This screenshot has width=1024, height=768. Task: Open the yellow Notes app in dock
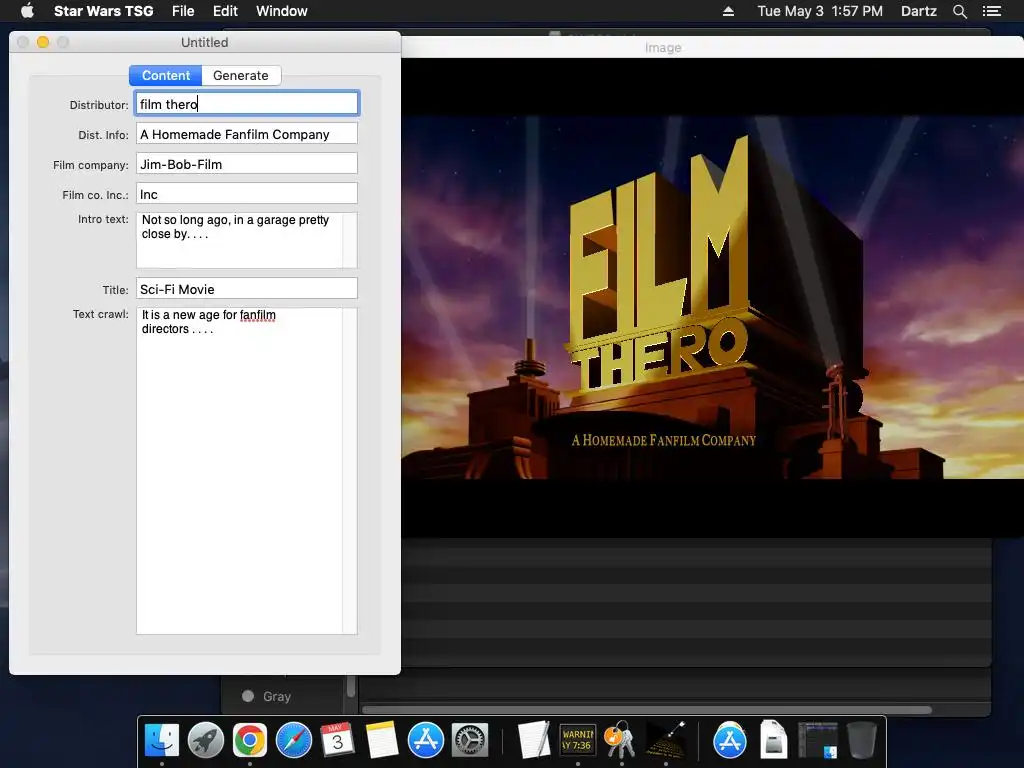click(381, 740)
